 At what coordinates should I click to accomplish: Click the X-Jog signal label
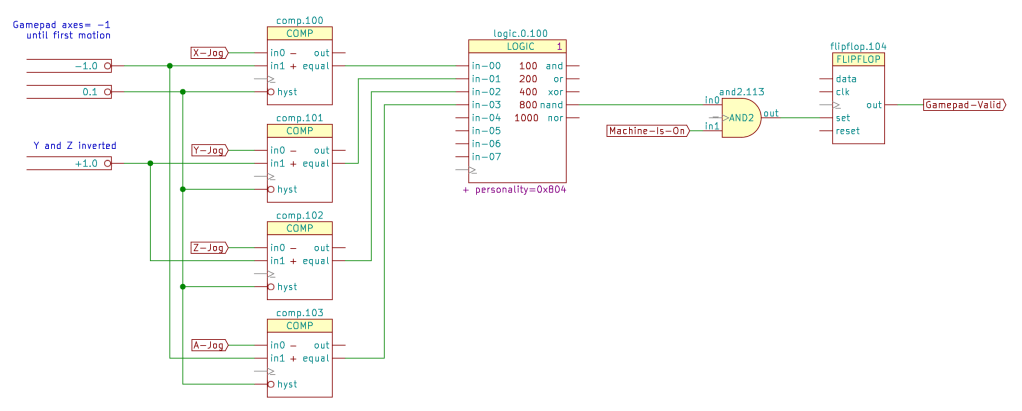209,52
